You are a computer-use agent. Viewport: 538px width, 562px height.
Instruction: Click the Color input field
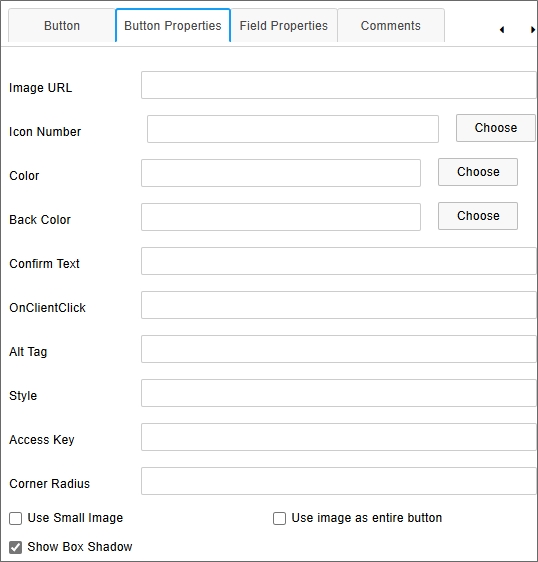(281, 173)
